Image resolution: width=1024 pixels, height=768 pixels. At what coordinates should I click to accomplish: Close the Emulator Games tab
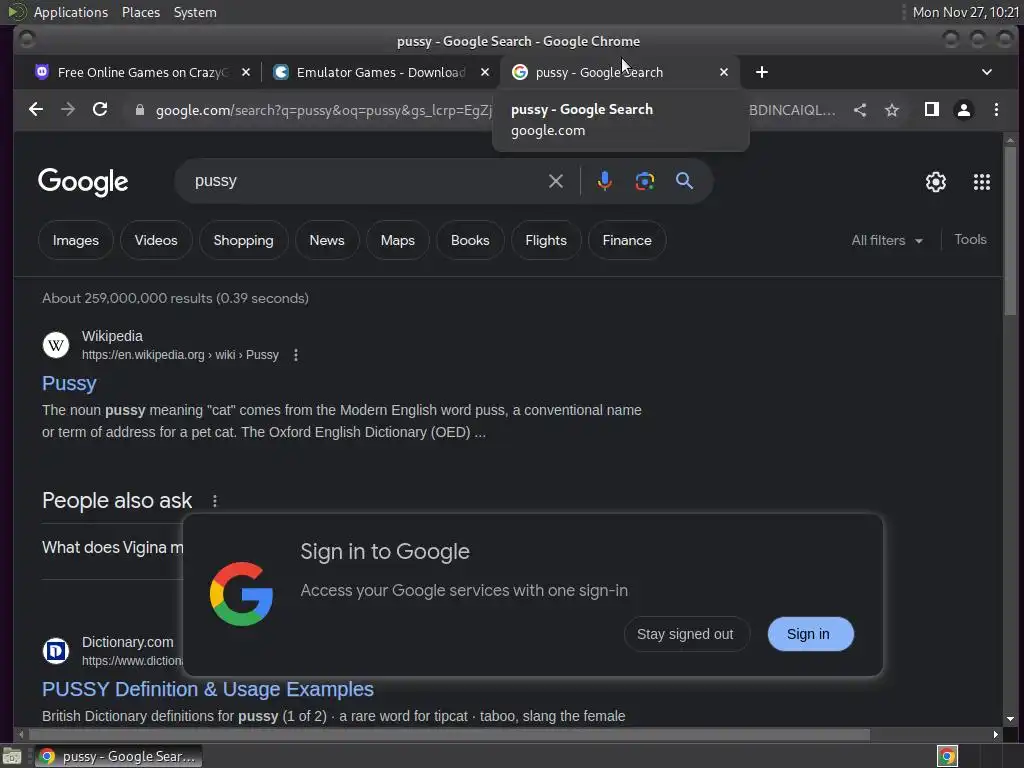pyautogui.click(x=485, y=72)
